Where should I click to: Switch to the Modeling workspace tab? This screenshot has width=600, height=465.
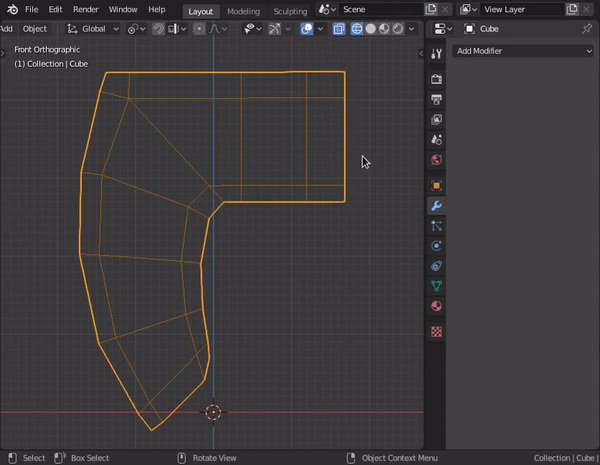[243, 11]
